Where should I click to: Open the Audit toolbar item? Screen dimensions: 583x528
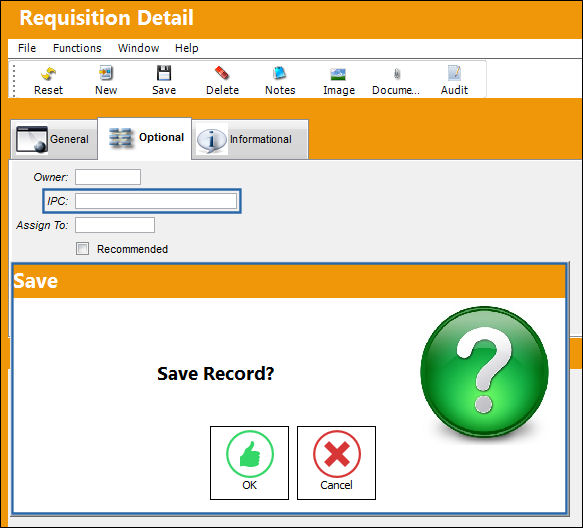pos(454,80)
